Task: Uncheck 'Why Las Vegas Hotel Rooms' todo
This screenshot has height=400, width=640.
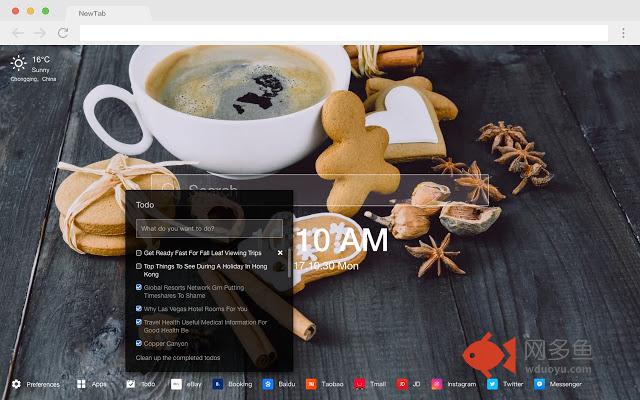Action: pyautogui.click(x=139, y=309)
